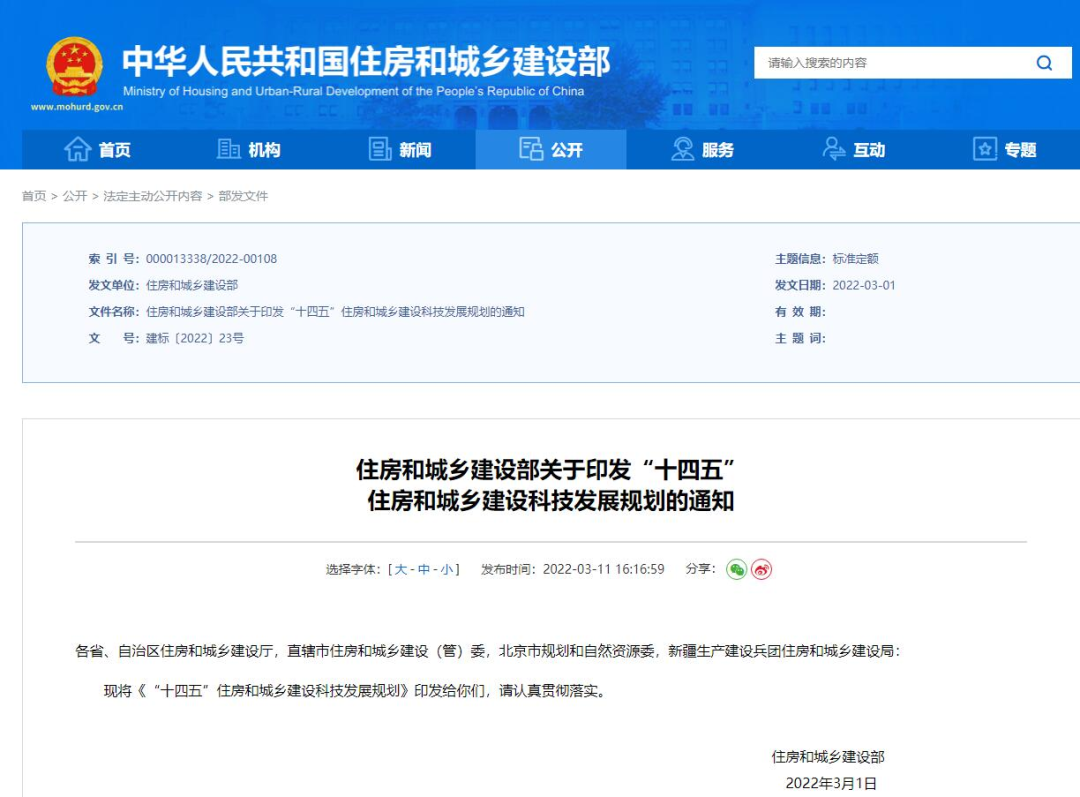Click the search magnifier icon
The height and width of the screenshot is (797, 1080).
click(x=1045, y=62)
